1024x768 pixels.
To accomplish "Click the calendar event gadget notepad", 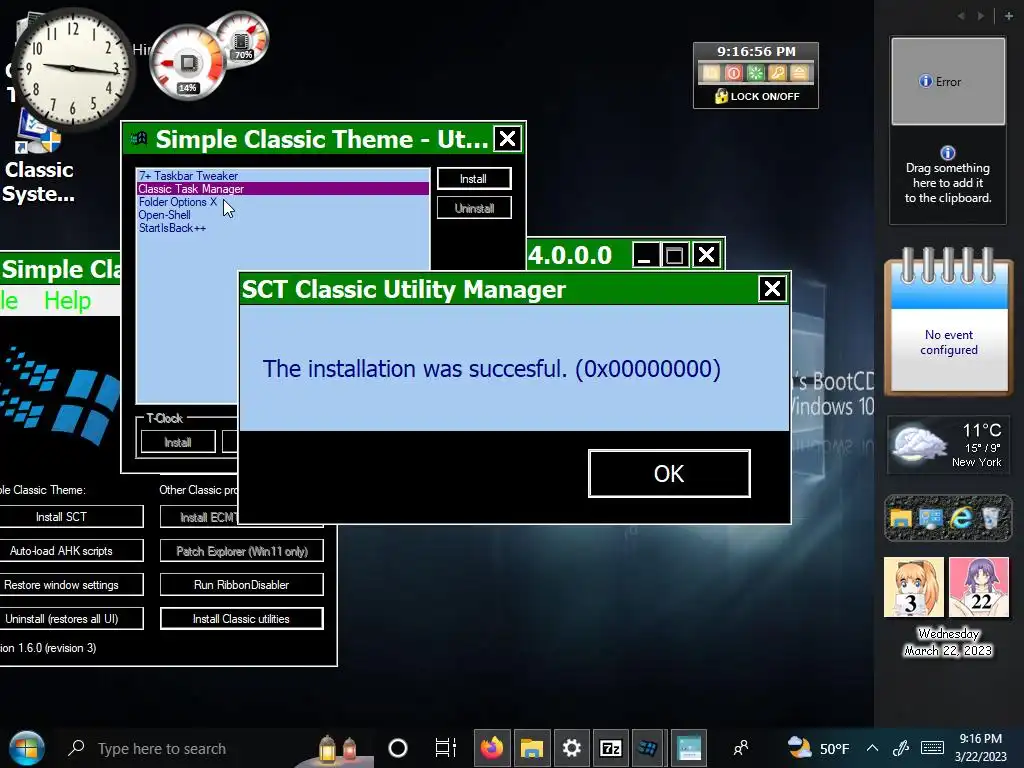I will 948,321.
